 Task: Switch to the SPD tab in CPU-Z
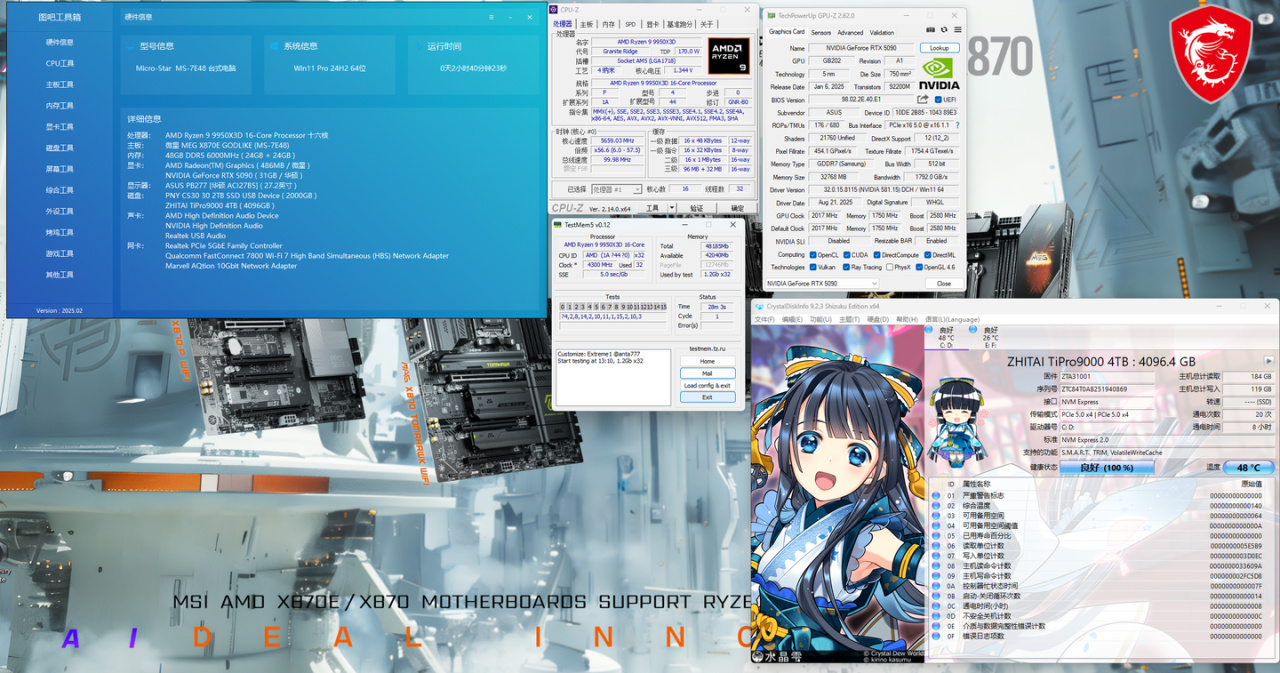630,24
